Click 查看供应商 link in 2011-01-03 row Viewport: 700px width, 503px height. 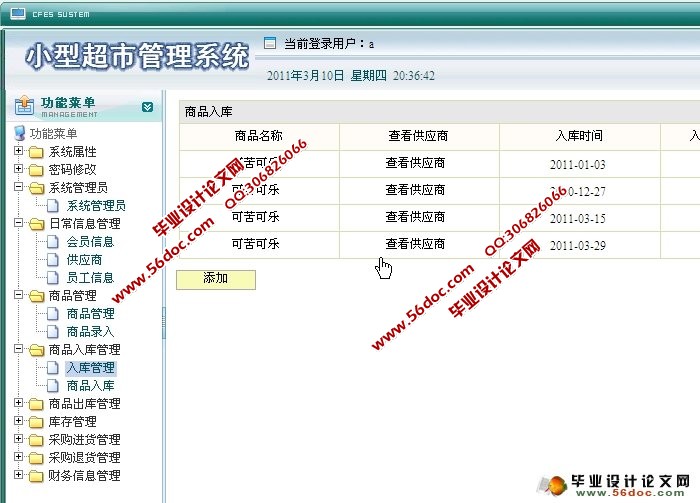(x=415, y=163)
